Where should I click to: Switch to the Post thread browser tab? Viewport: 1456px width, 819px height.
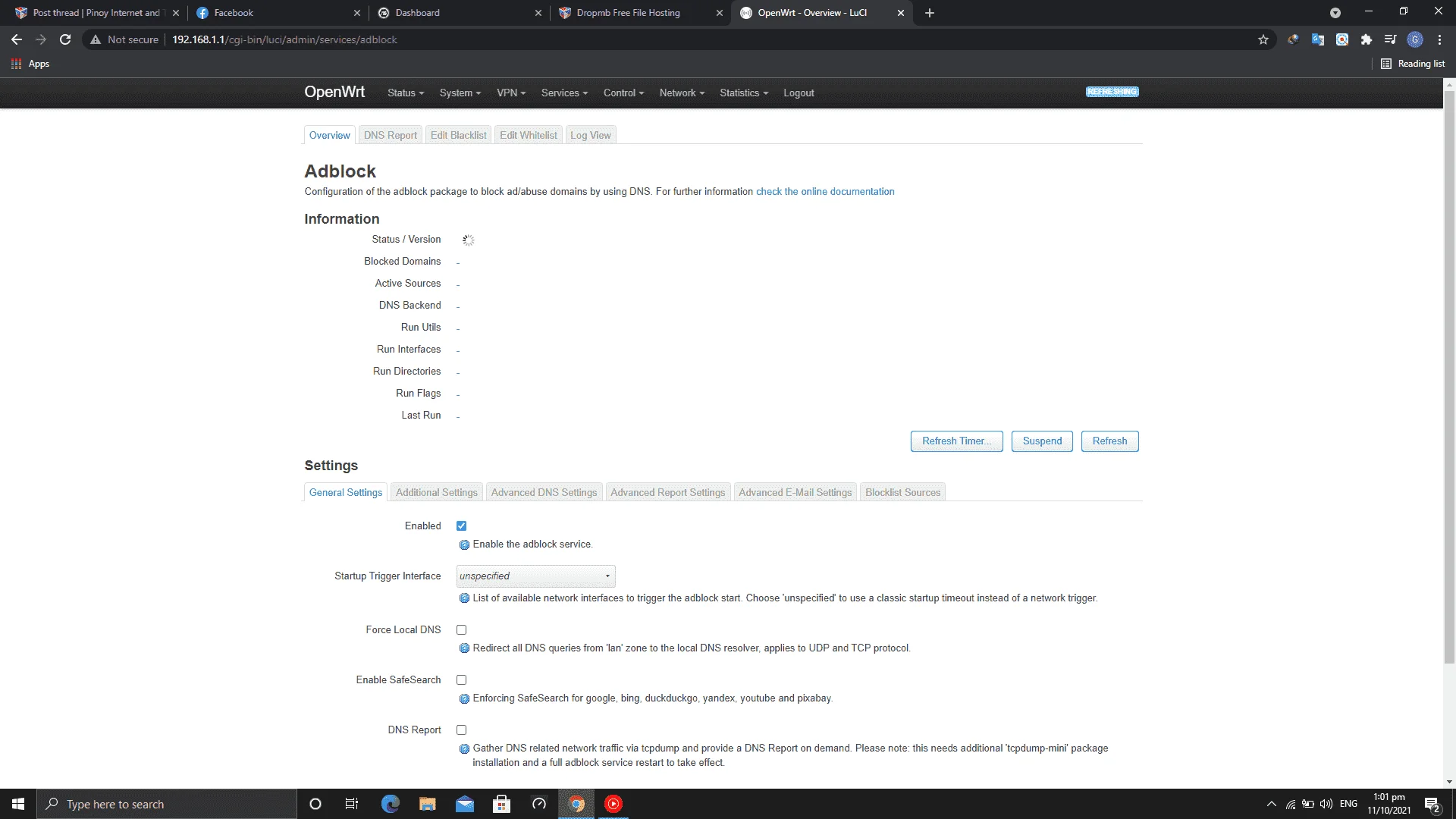point(96,13)
